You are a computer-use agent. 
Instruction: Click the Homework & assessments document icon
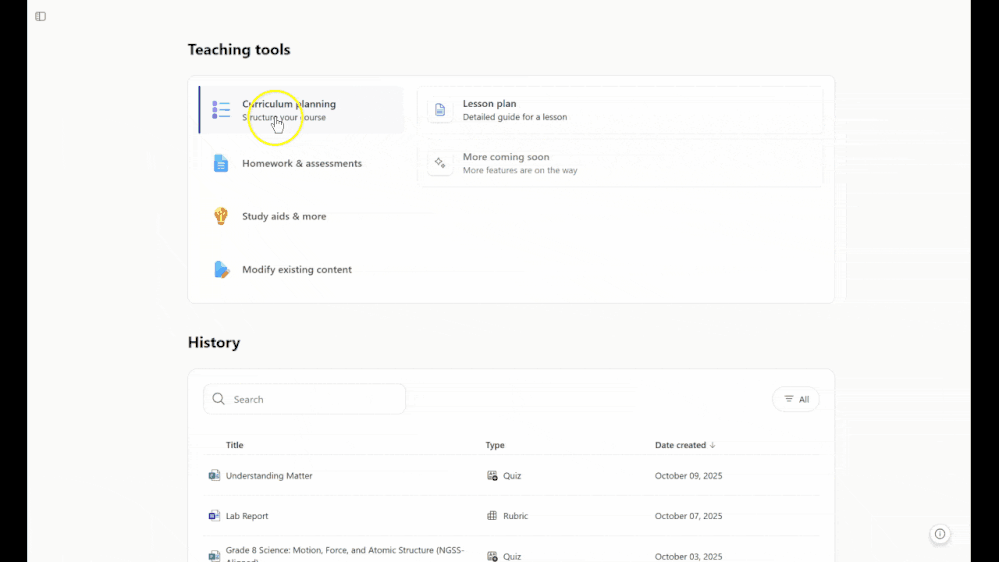click(221, 163)
